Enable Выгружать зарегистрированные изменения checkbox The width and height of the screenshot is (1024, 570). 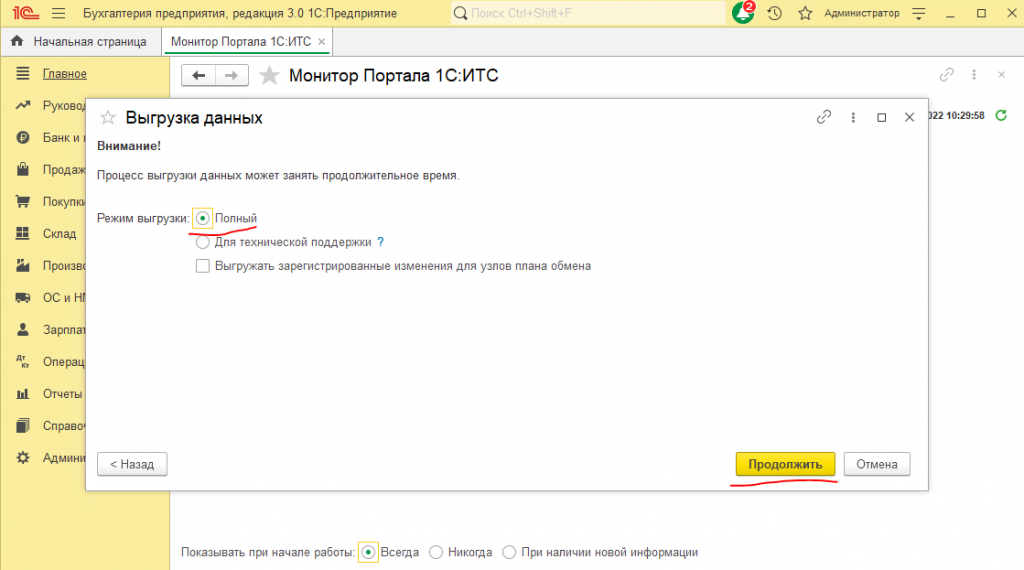203,266
